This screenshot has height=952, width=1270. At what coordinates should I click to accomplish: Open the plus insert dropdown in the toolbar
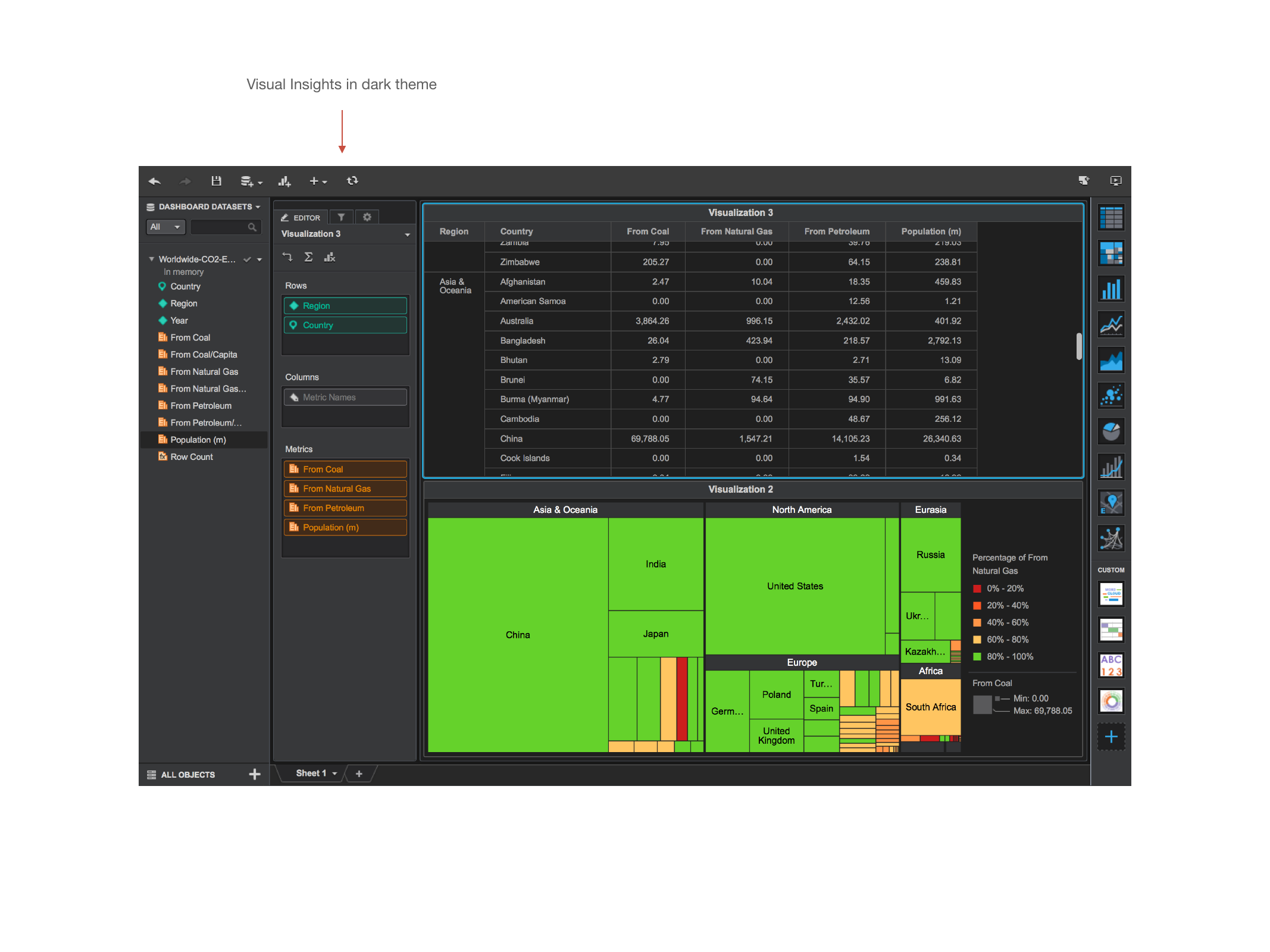tap(318, 181)
